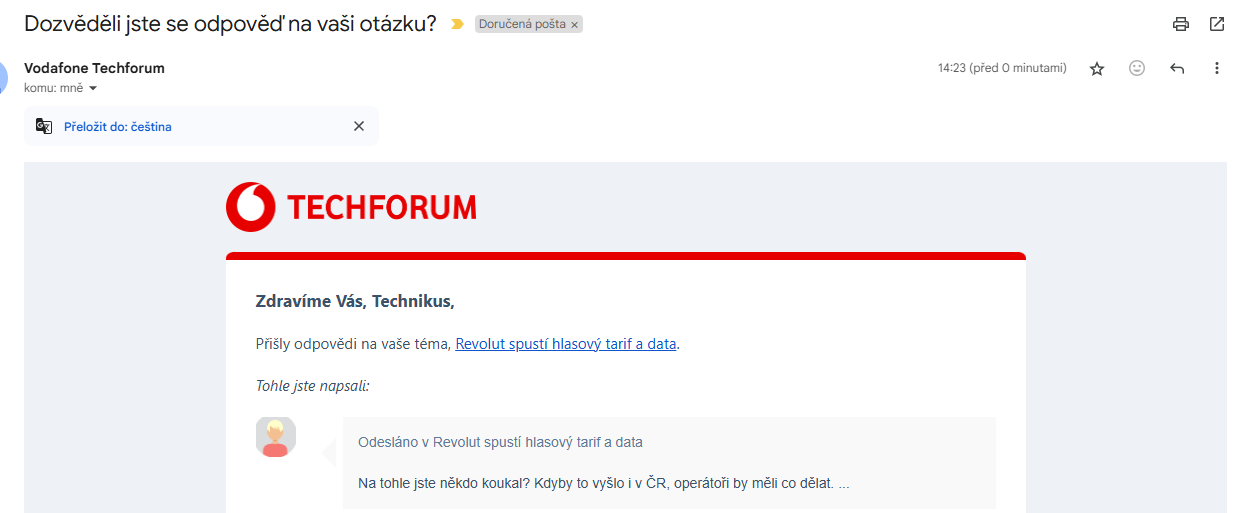The height and width of the screenshot is (513, 1240).
Task: Remove the Doručená pošta label with its x
Action: point(575,24)
